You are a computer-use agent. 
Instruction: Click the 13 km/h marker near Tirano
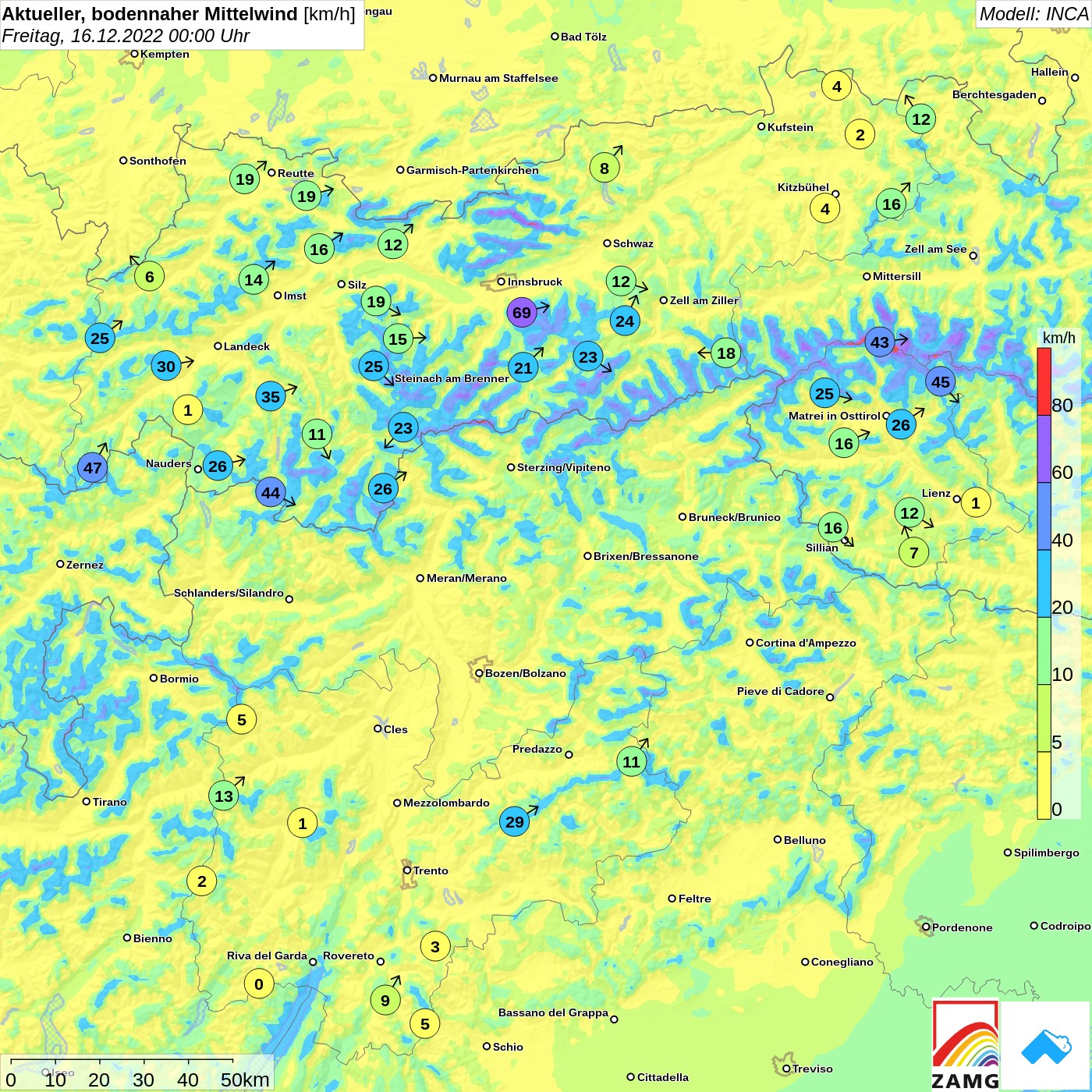pyautogui.click(x=224, y=796)
